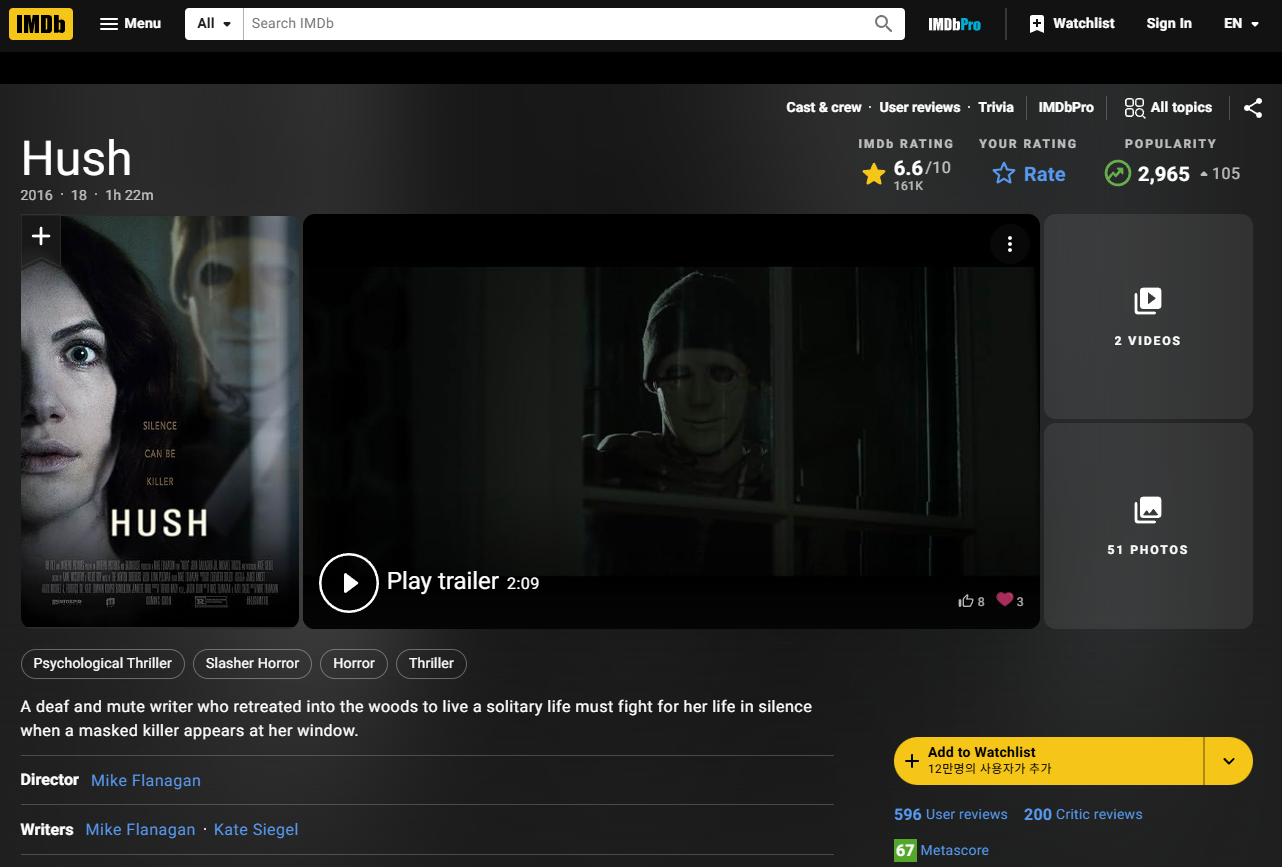Click the popularity rank 2,965

click(1164, 174)
